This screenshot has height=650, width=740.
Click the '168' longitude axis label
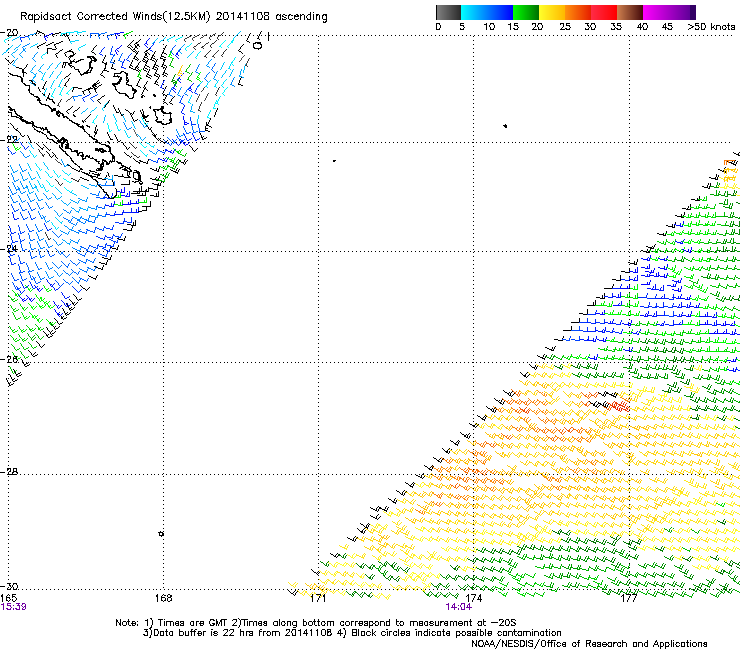(163, 598)
